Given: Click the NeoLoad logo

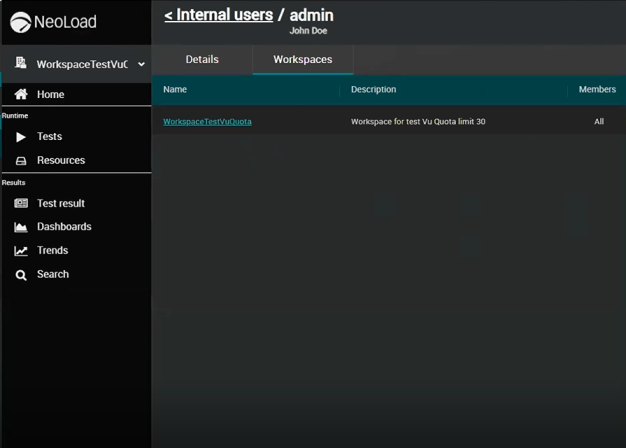Looking at the screenshot, I should 54,22.
